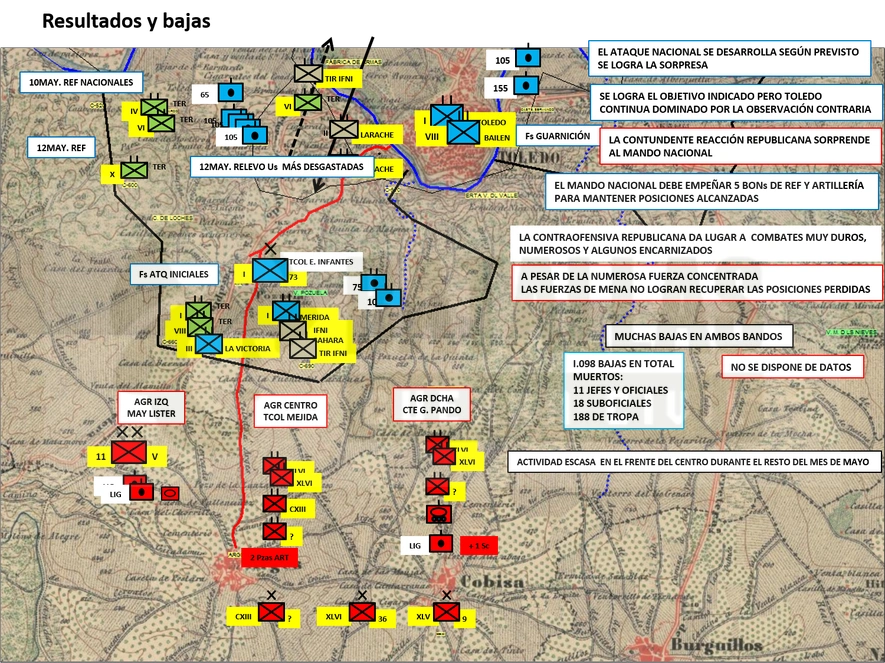Click the red unit symbol labeled CXIII near Cobisa
885x663 pixels.
click(x=271, y=612)
